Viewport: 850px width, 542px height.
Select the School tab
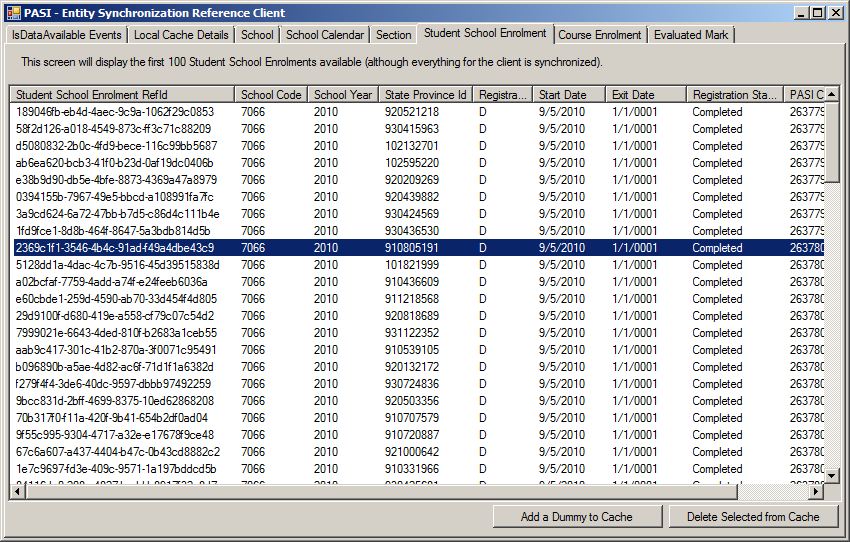(257, 35)
